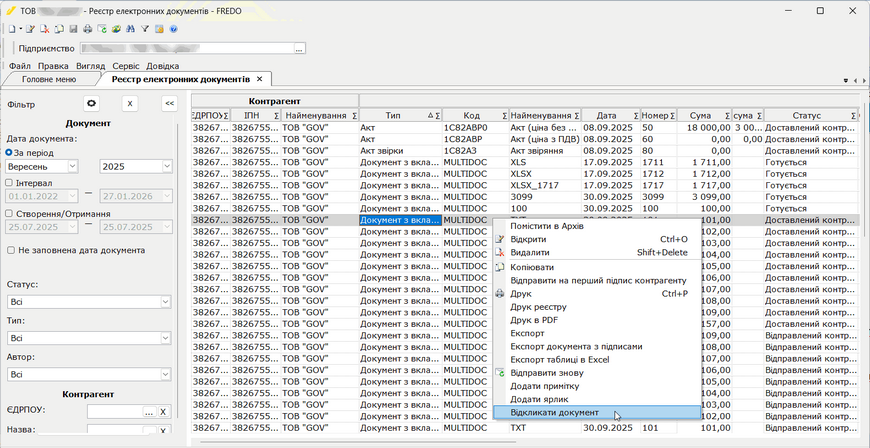
Task: Click the delete document toolbar icon
Action: click(x=45, y=29)
